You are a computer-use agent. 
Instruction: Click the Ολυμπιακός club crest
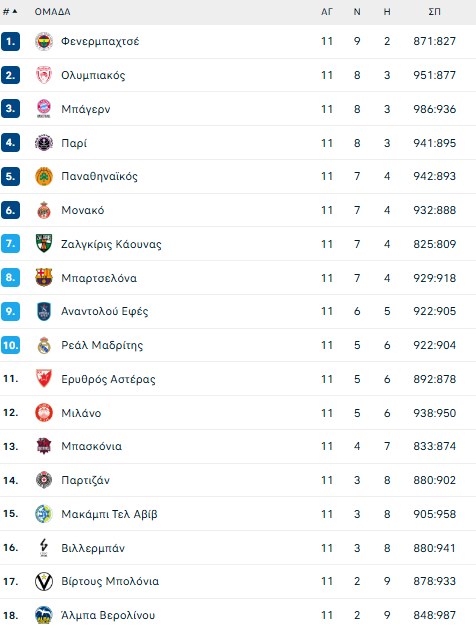point(44,75)
